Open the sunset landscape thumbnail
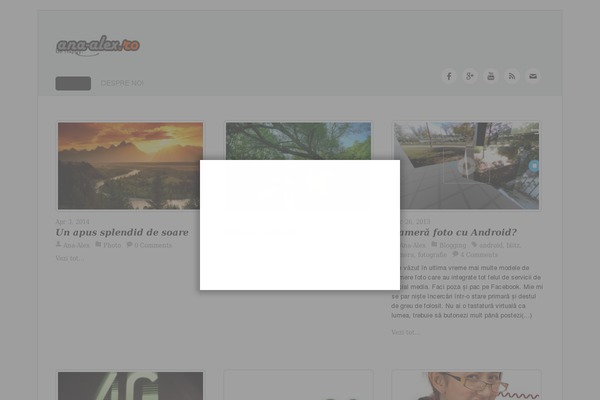 129,166
